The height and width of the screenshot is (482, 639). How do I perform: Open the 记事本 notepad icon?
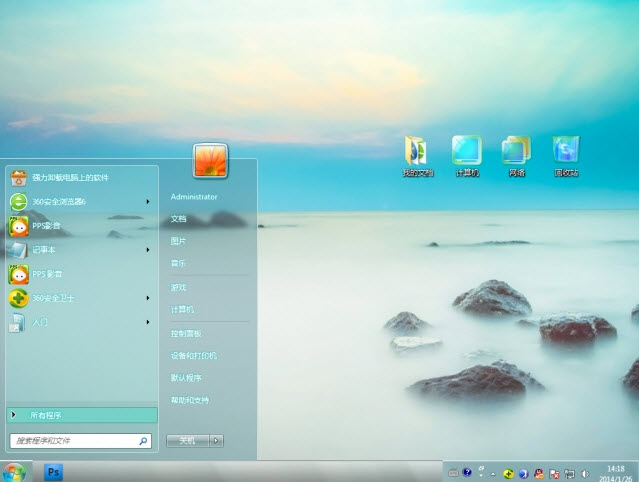click(18, 250)
